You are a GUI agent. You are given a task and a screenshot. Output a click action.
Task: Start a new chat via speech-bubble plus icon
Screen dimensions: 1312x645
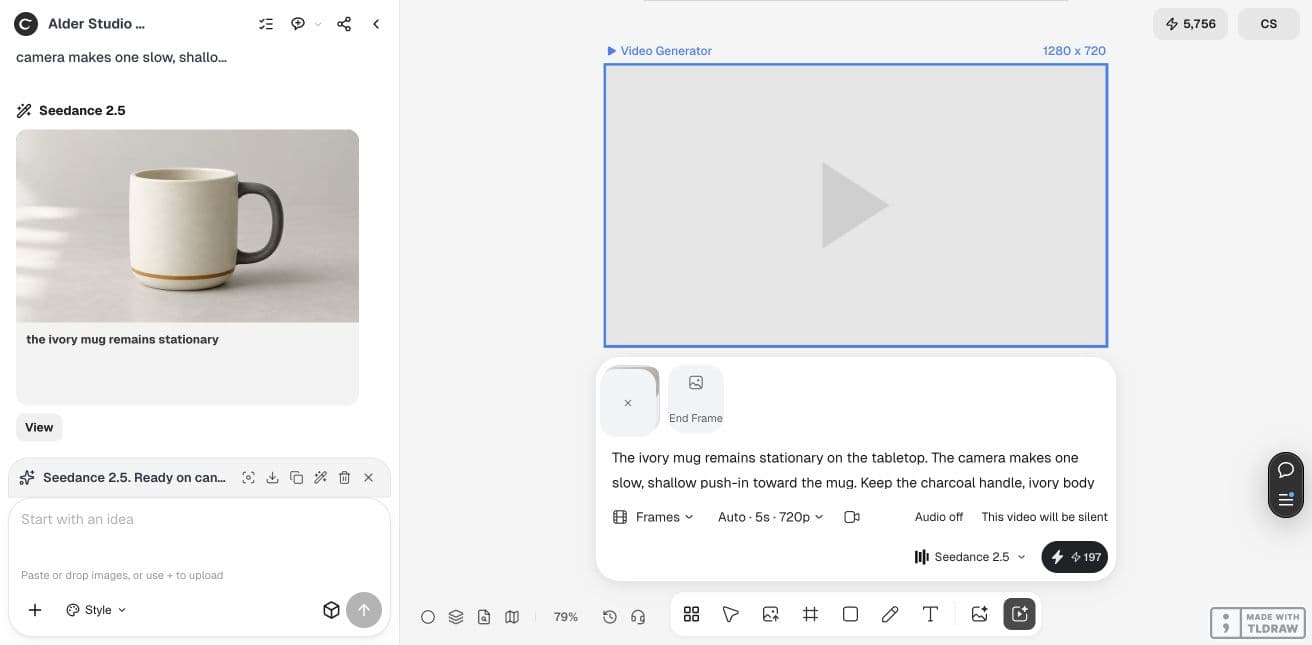(x=298, y=24)
